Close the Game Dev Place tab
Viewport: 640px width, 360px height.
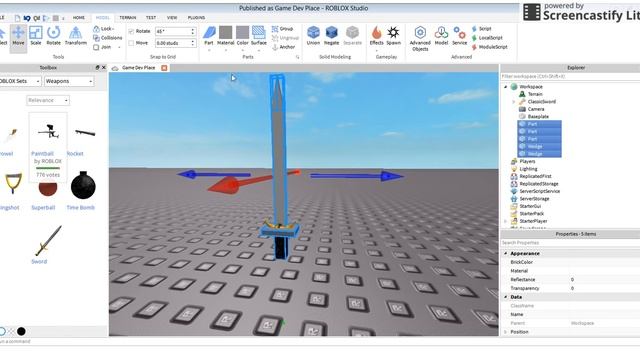coord(164,68)
